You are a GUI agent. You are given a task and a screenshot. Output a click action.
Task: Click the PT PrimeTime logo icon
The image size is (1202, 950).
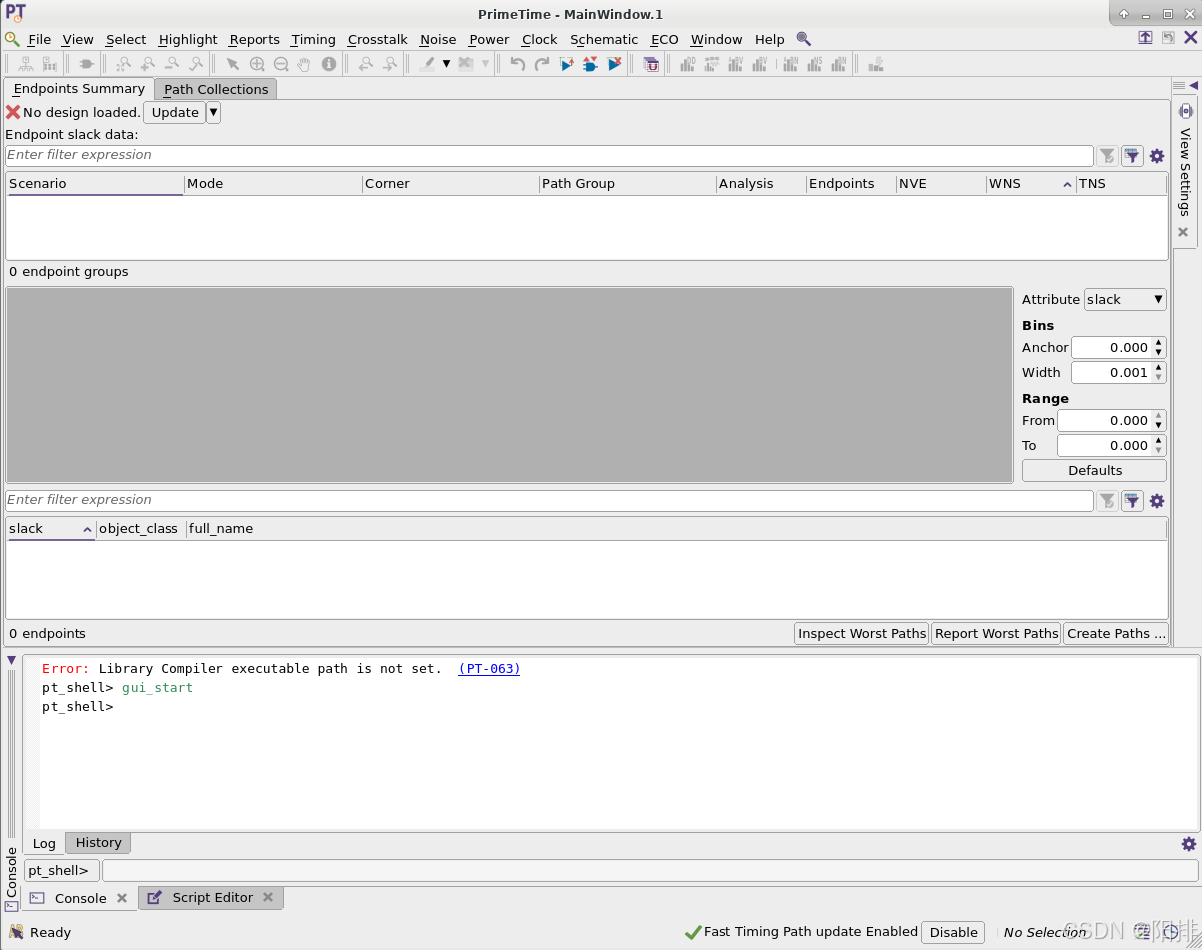[x=15, y=13]
